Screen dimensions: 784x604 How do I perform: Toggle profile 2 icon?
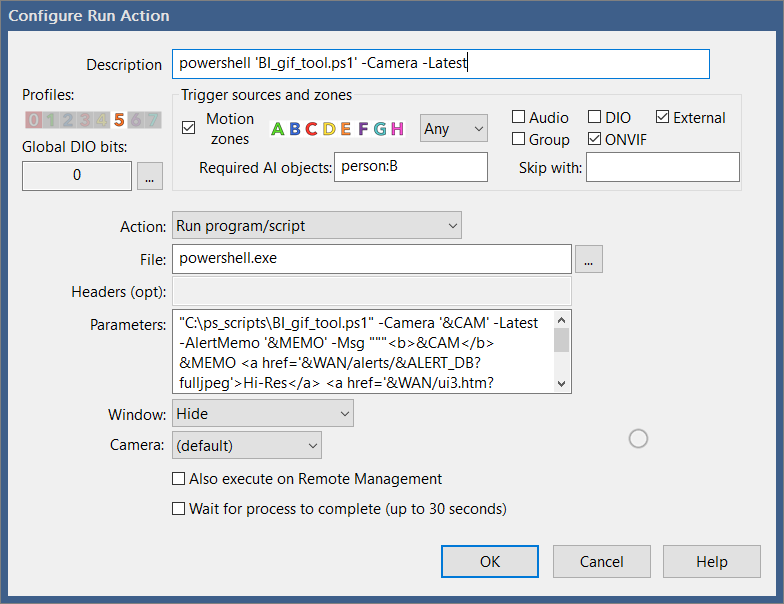tap(68, 120)
